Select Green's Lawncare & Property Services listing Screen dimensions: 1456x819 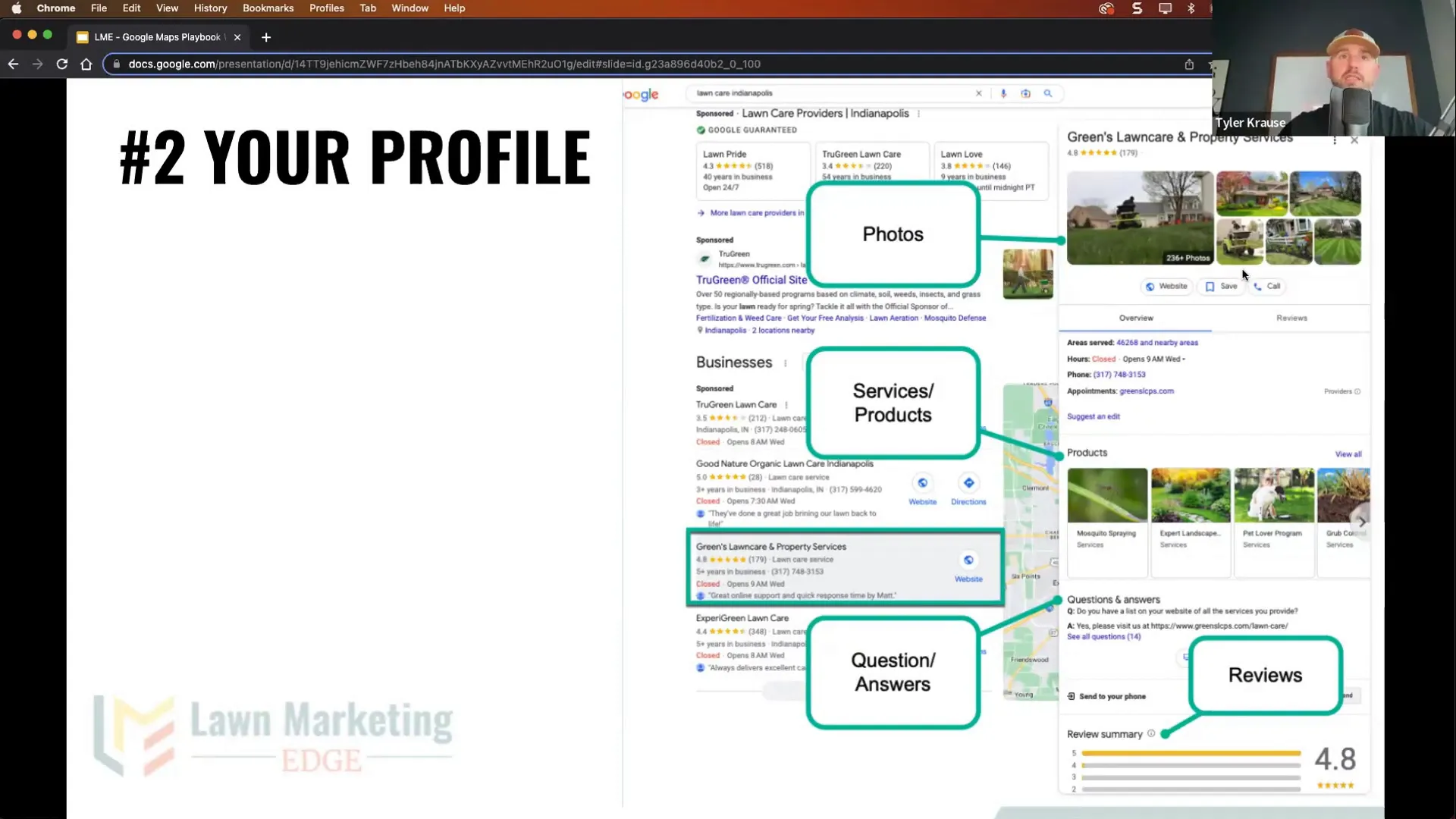pos(845,567)
